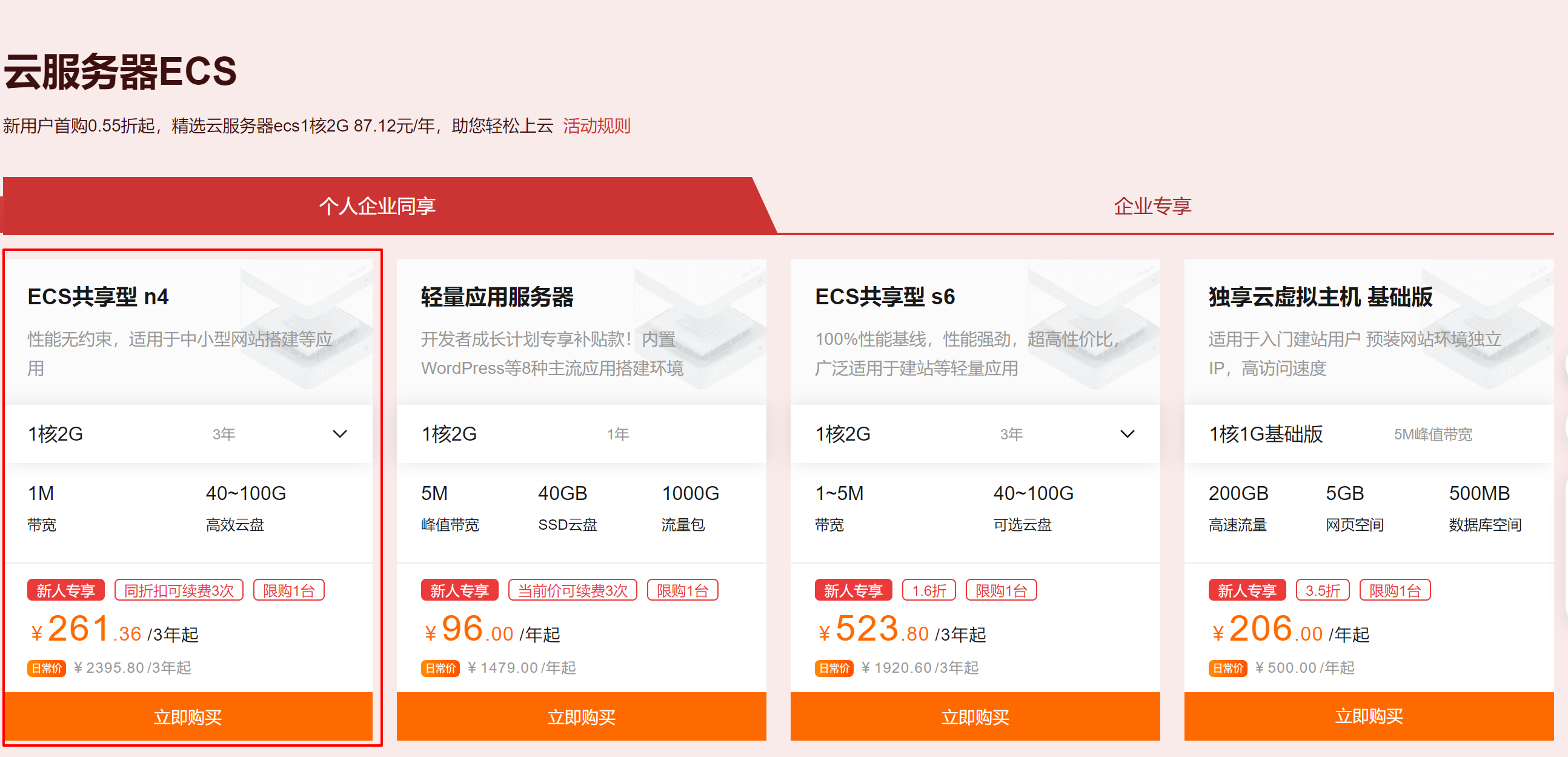Viewport: 1568px width, 757px height.
Task: Open the 活动规则 link
Action: point(597,126)
